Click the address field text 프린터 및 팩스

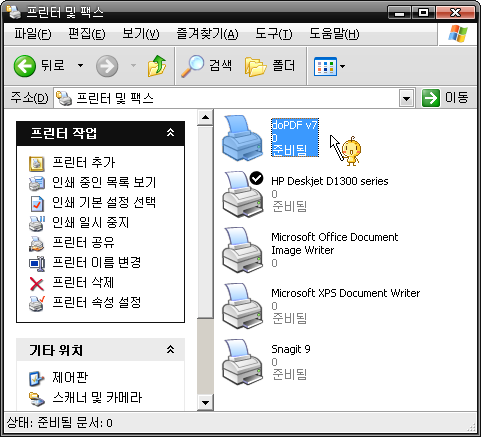pos(115,98)
